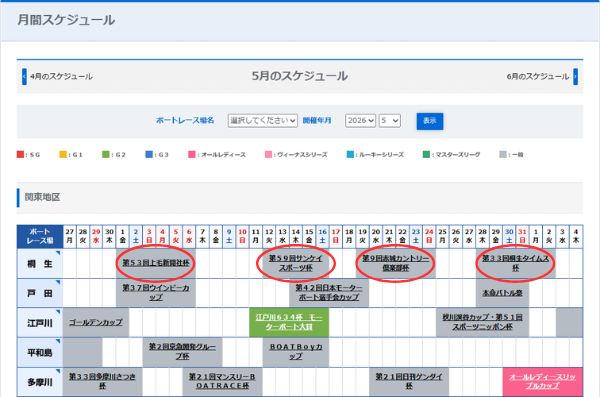600x397 pixels.
Task: Open 第59回サンケイスポーツ杯 race link
Action: coord(295,263)
